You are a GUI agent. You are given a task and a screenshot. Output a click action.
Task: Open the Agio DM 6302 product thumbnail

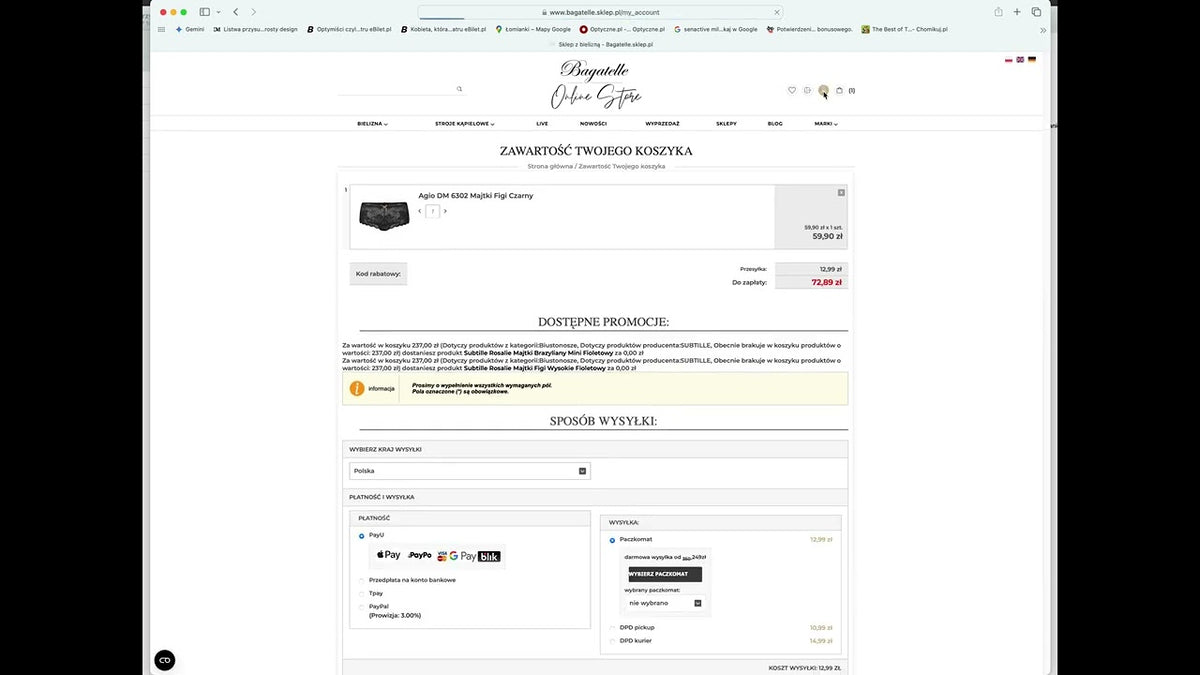384,216
